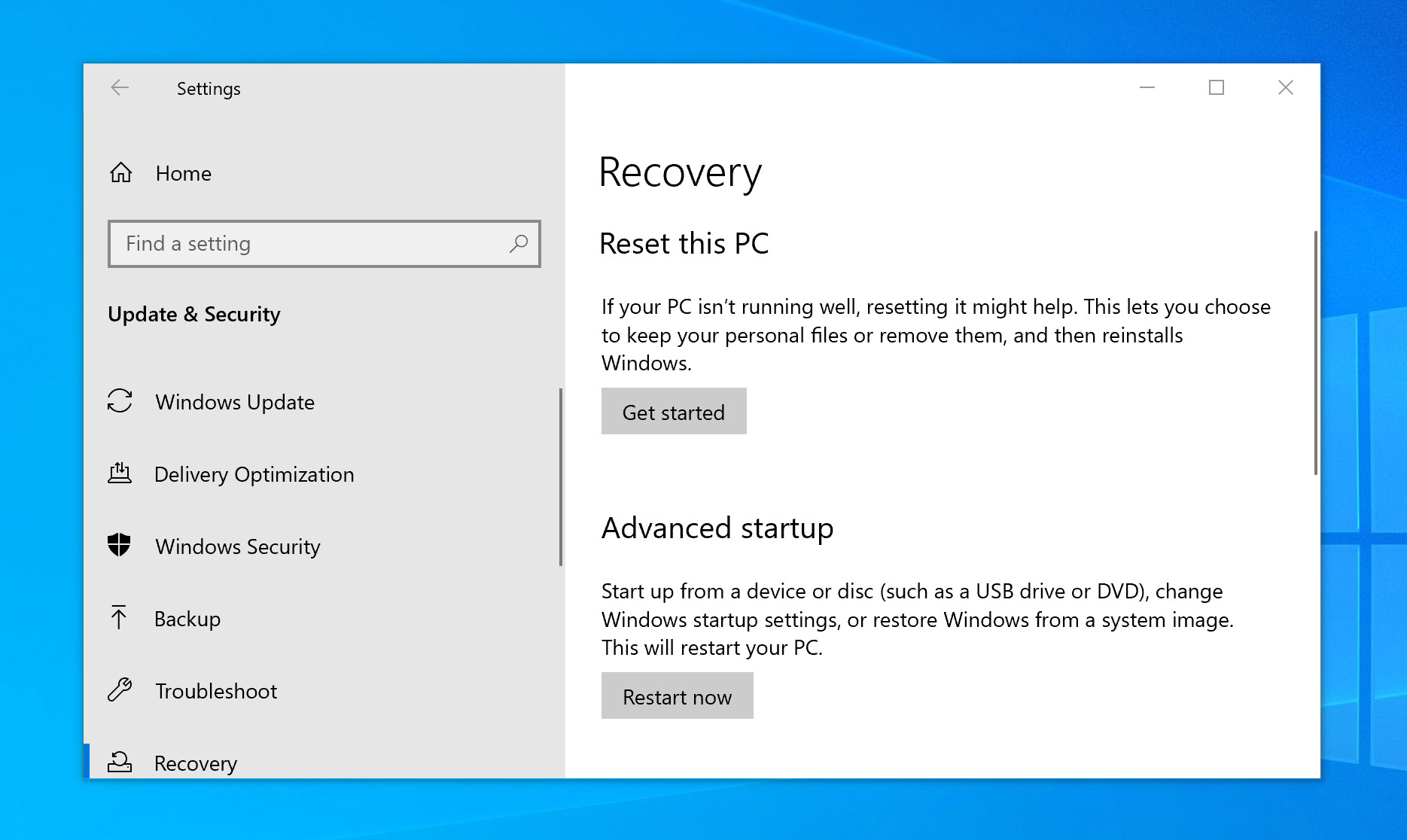Click the magnifier search icon

519,243
